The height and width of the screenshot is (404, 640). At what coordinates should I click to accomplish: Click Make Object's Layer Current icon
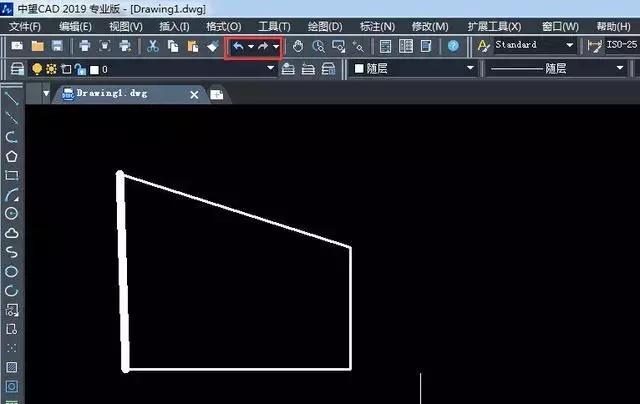point(288,69)
